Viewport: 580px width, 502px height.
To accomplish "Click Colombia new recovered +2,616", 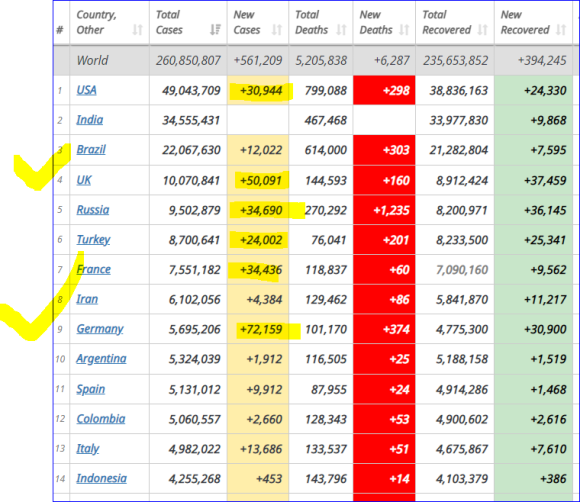I will (x=549, y=420).
